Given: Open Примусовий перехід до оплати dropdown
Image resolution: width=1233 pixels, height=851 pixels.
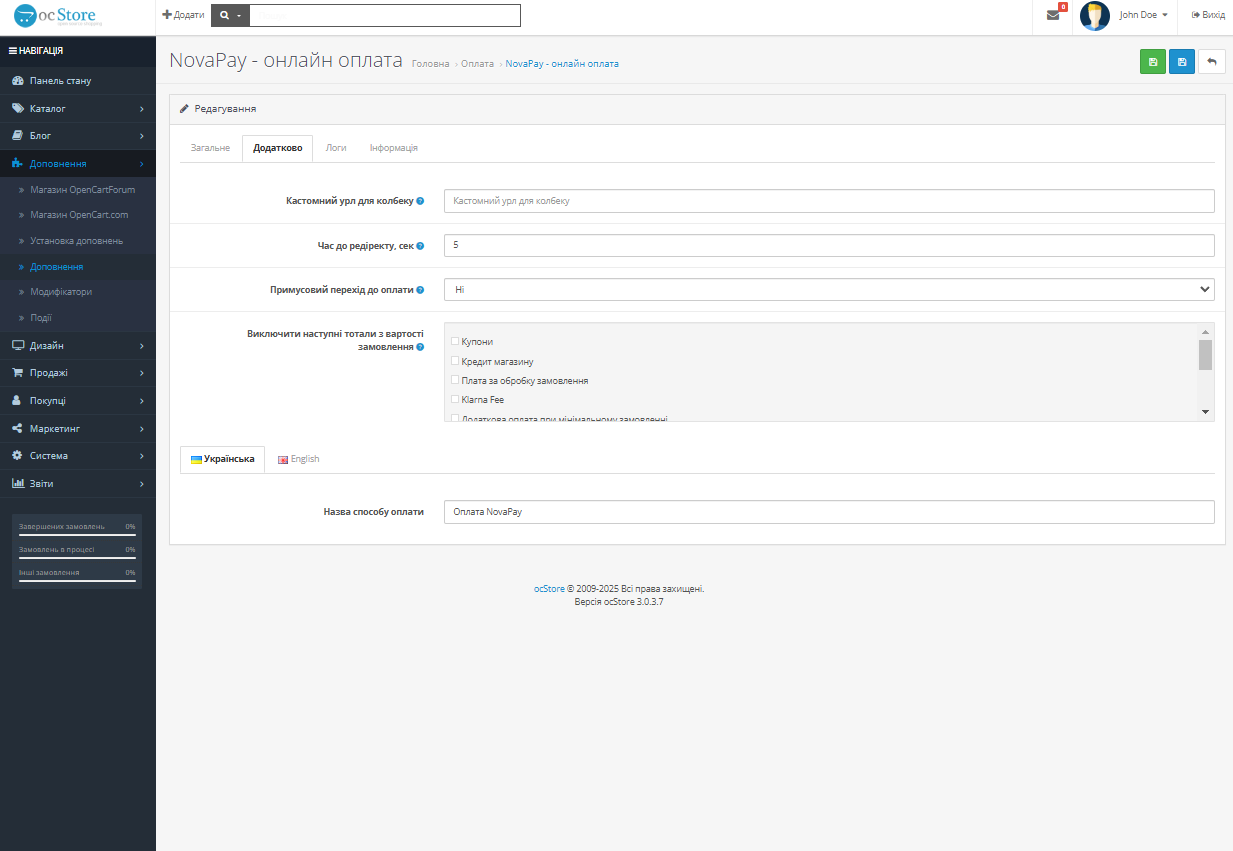Looking at the screenshot, I should [x=829, y=289].
